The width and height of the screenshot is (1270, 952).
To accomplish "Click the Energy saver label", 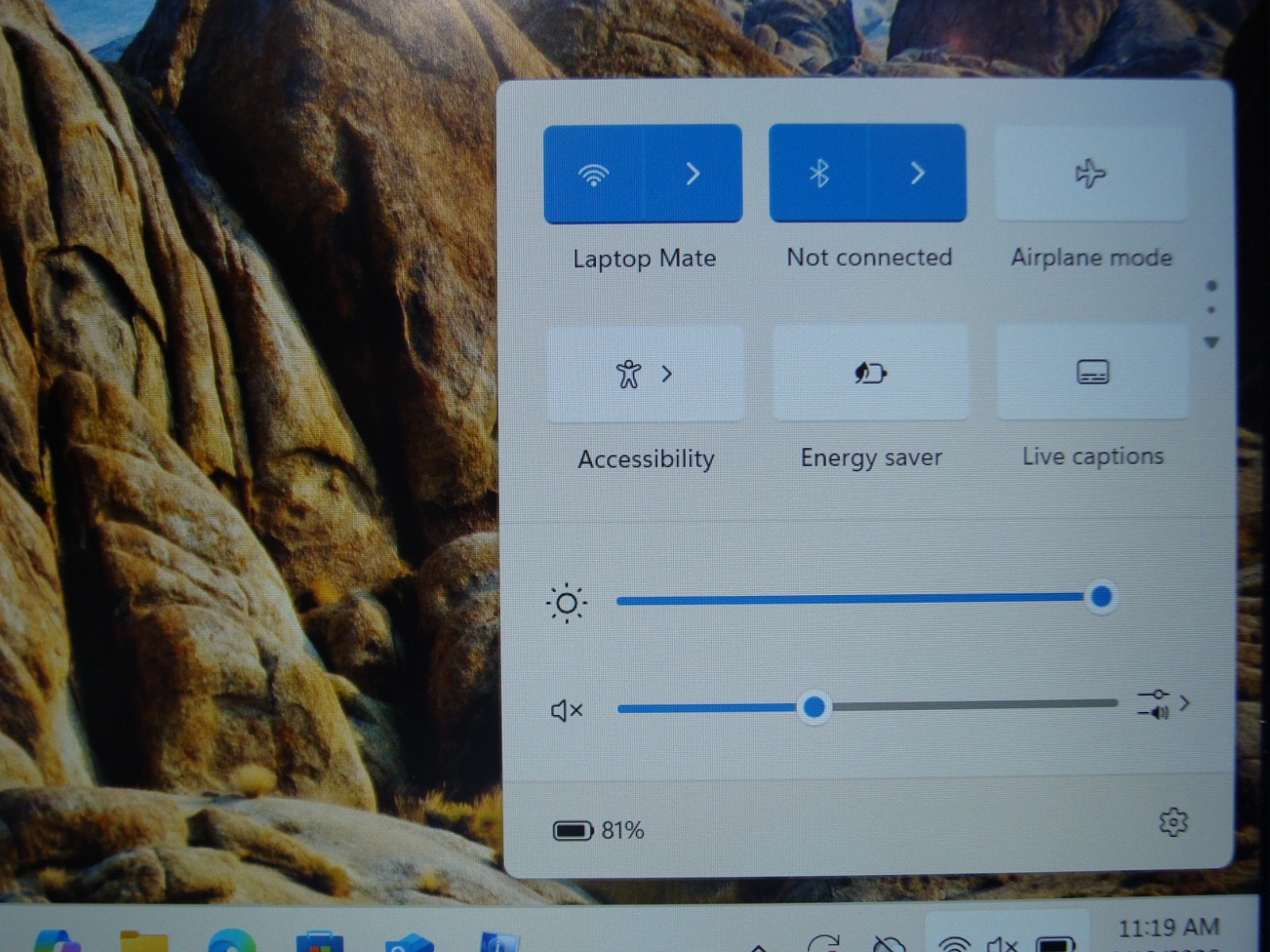I will 871,458.
